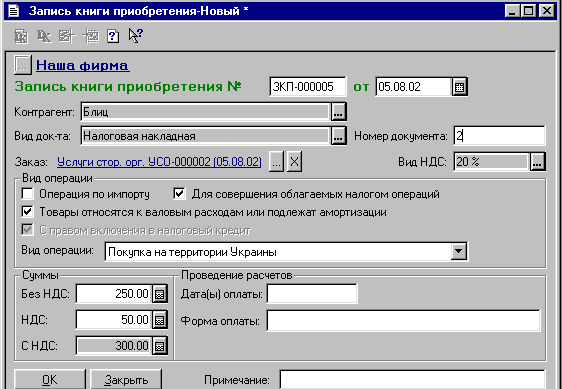The image size is (562, 389).
Task: Click the second toolbar document-delete icon
Action: tap(44, 36)
